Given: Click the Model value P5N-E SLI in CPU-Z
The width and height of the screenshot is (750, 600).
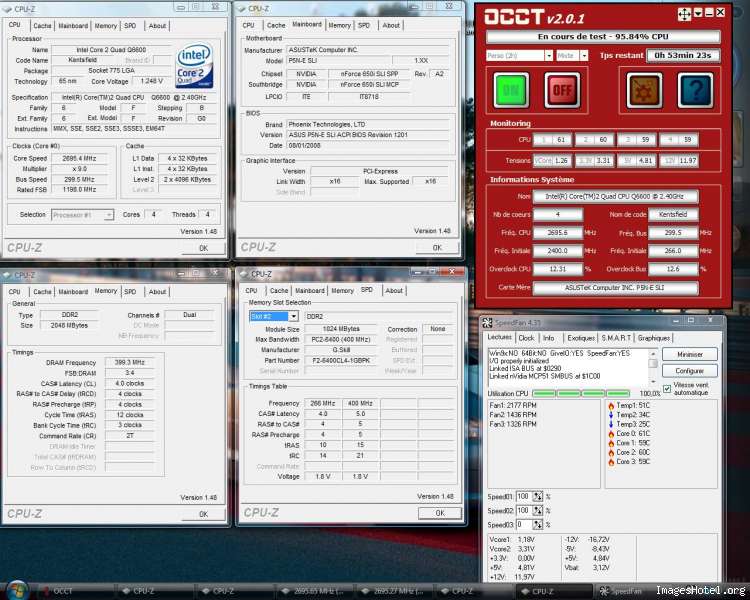Looking at the screenshot, I should [x=338, y=61].
